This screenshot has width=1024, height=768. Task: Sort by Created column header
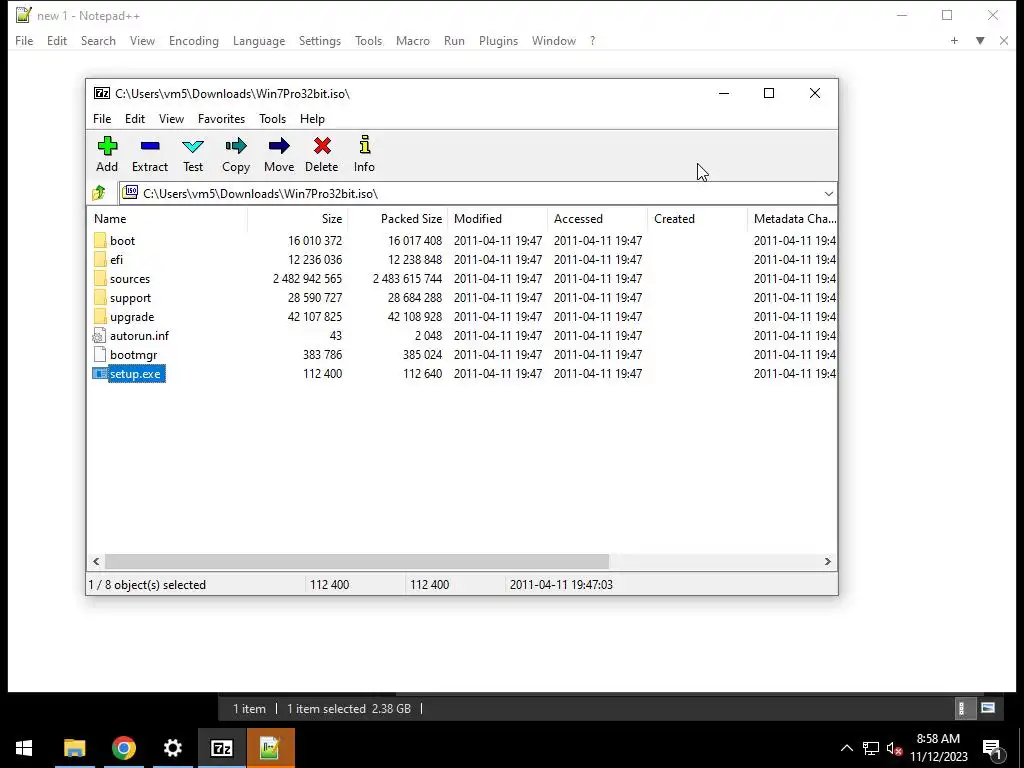[697, 219]
